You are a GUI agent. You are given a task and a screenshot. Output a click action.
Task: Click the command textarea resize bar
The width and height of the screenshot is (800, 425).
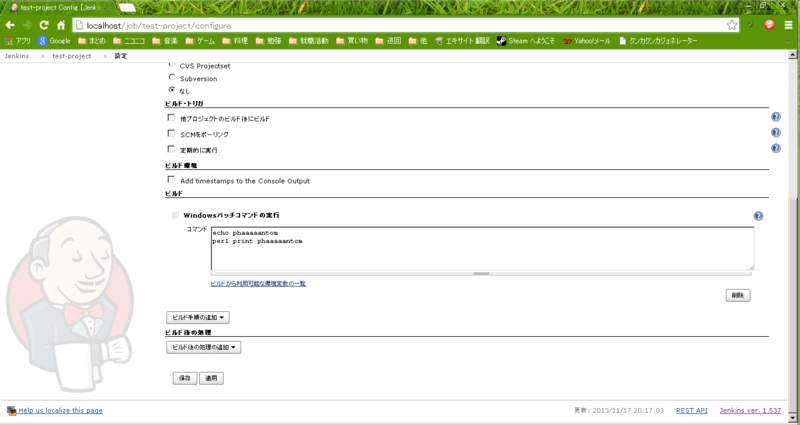tap(481, 273)
